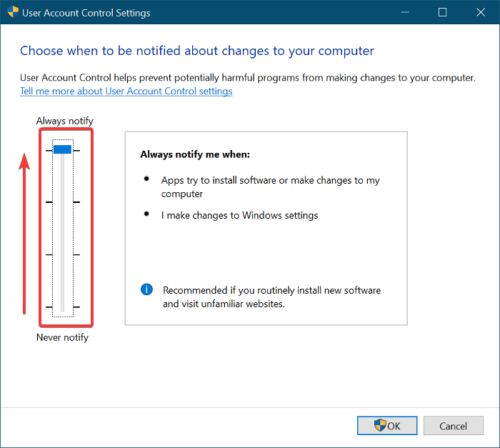Click the "Choose when to be notified" heading
This screenshot has height=448, width=500.
(x=197, y=51)
